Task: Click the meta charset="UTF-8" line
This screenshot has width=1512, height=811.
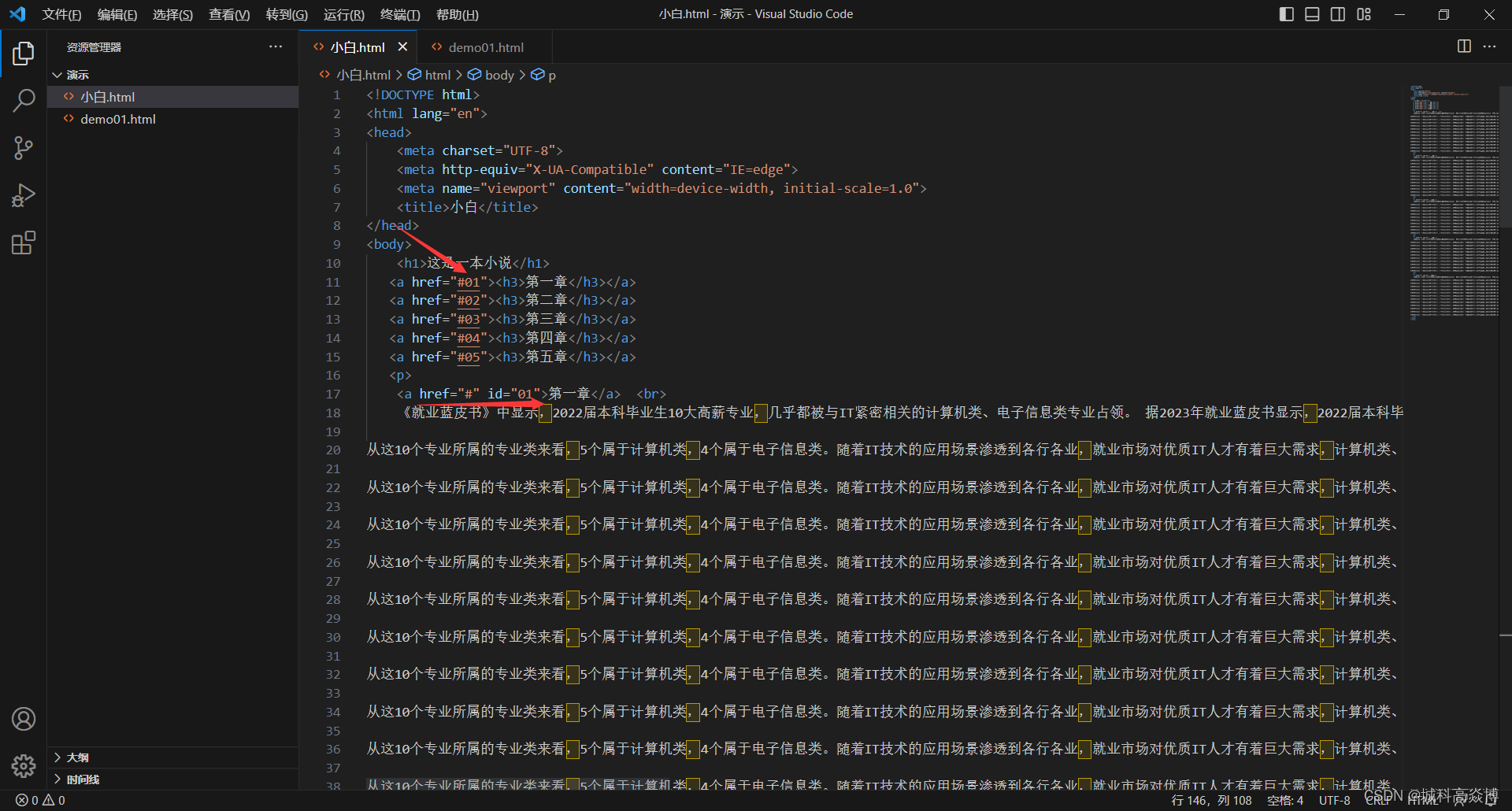Action: (x=480, y=150)
